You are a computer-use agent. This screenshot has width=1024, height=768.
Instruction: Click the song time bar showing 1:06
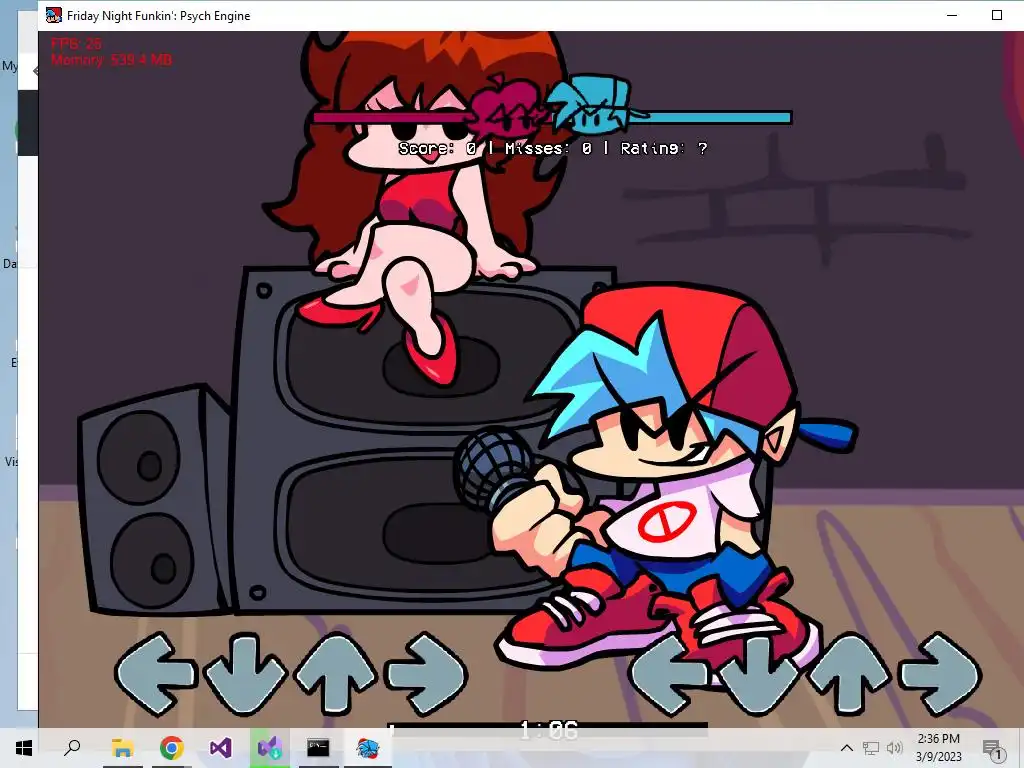click(549, 730)
